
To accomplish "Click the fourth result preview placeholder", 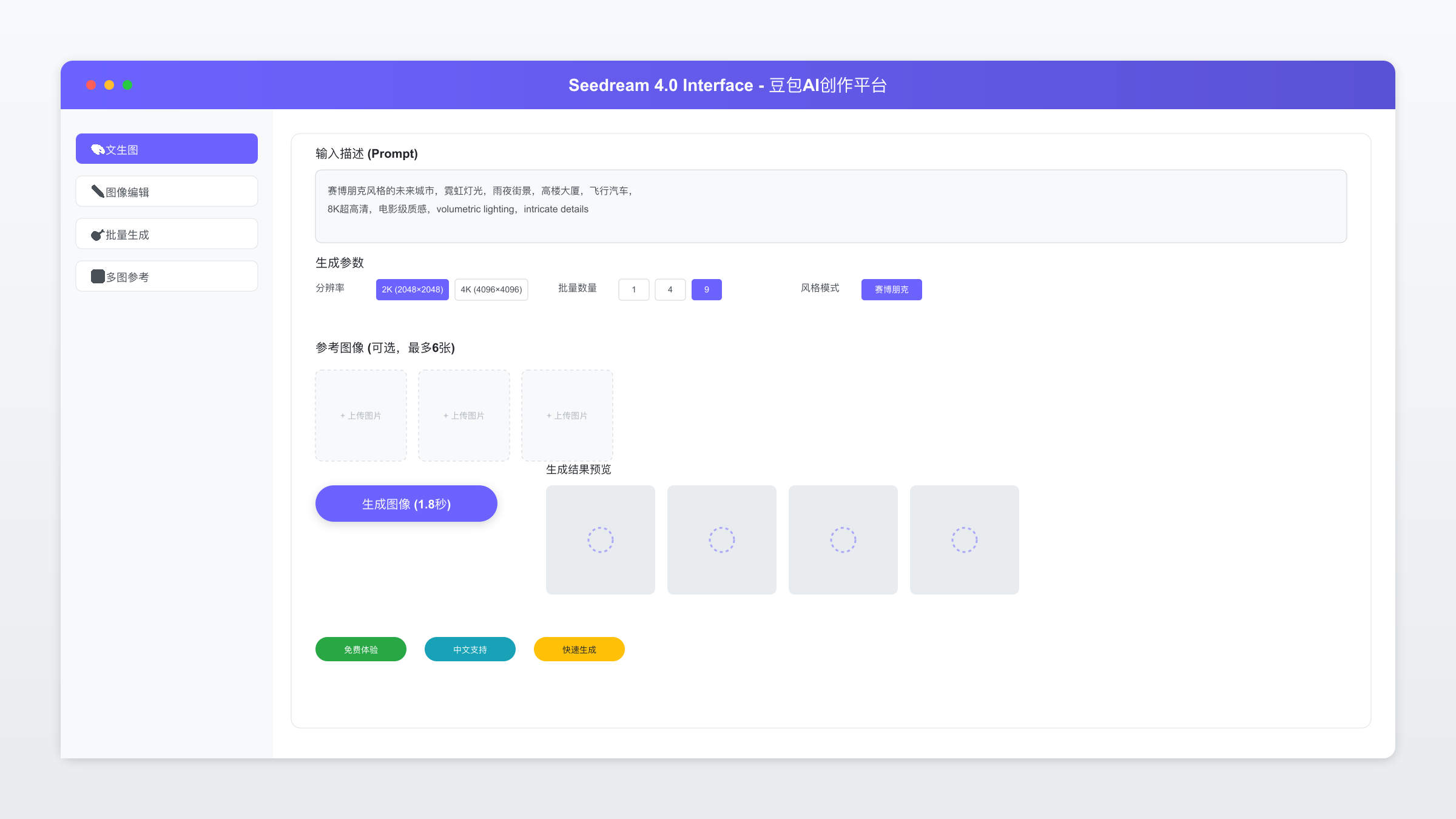I will point(965,540).
